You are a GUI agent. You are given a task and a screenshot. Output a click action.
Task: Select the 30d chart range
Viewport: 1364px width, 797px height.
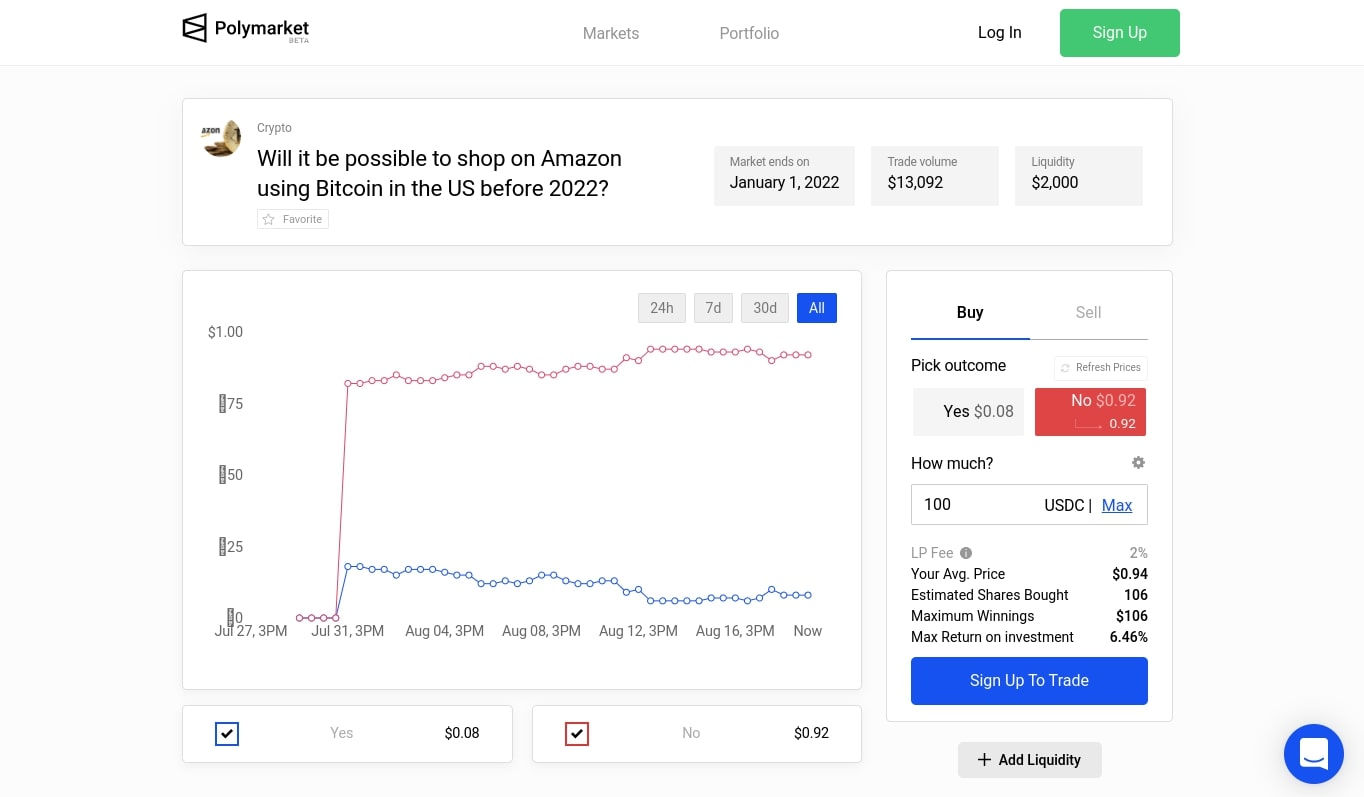(x=765, y=308)
